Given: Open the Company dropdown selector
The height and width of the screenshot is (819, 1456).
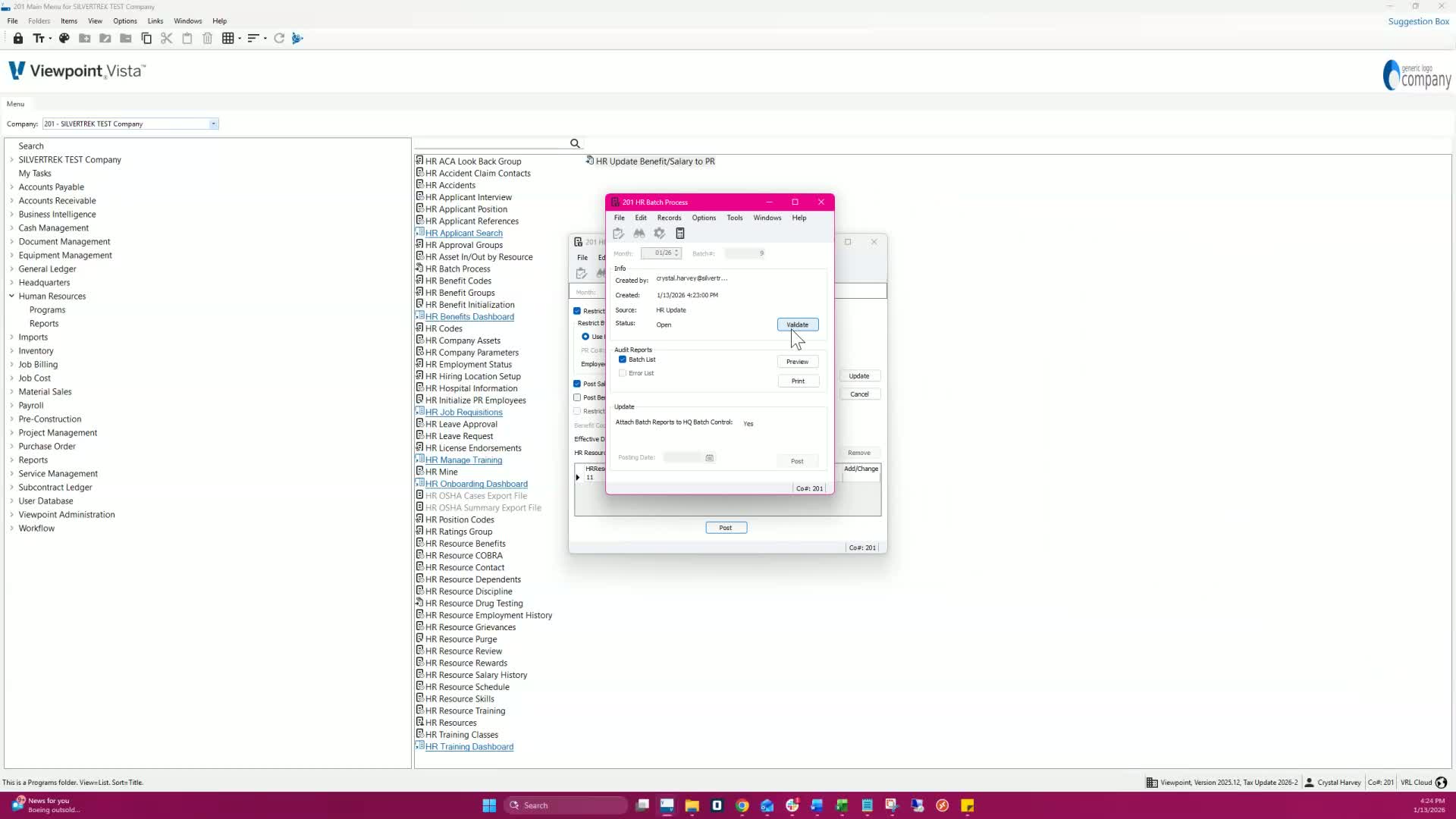Looking at the screenshot, I should 213,124.
